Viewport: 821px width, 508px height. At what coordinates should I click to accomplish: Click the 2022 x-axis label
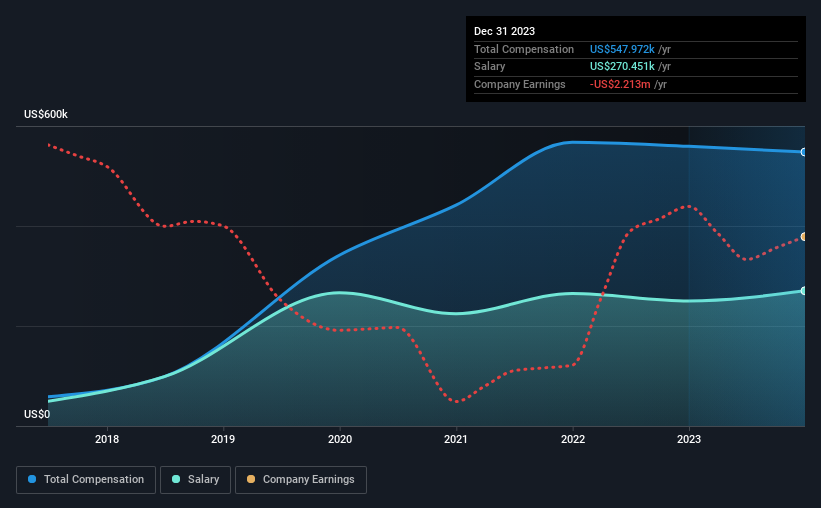click(573, 439)
